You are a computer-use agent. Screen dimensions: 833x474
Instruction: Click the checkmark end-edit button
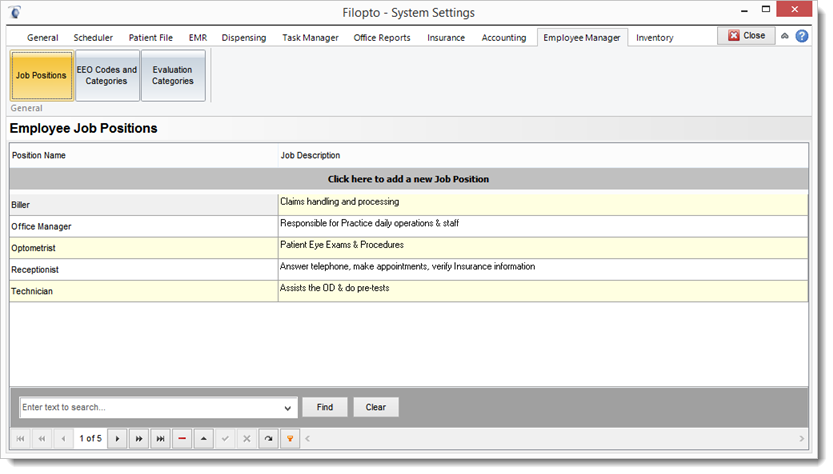tap(225, 439)
